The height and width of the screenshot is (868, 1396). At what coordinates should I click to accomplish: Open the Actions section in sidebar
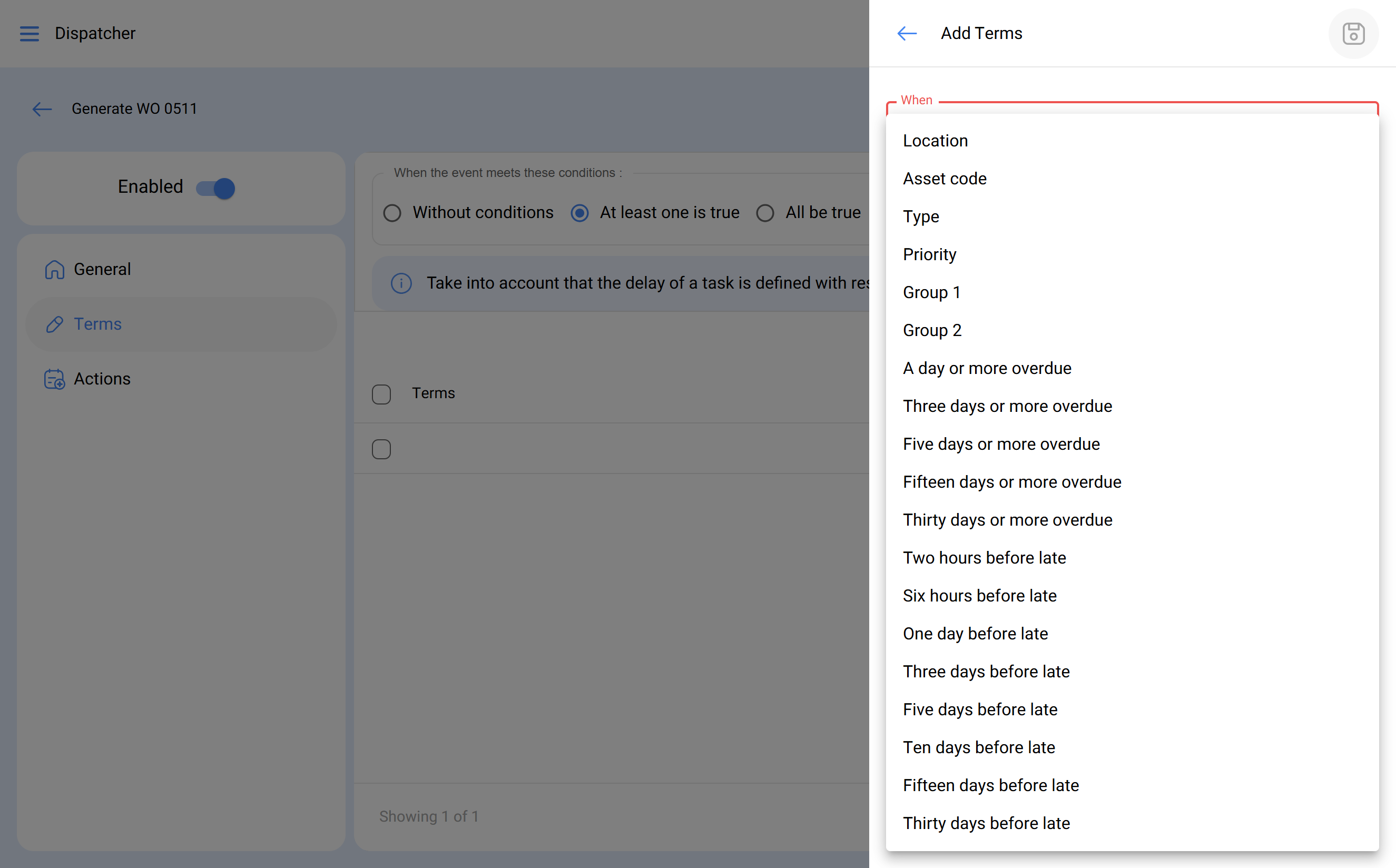pos(102,379)
